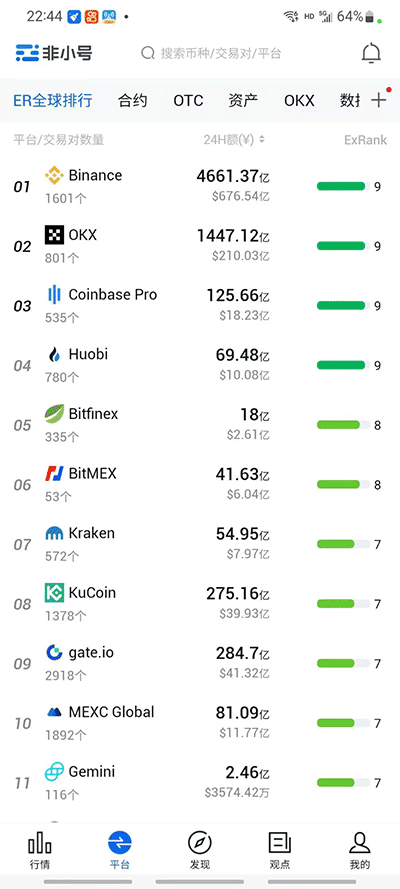Switch to the OTC tab
Viewport: 400px width, 889px height.
pyautogui.click(x=188, y=101)
